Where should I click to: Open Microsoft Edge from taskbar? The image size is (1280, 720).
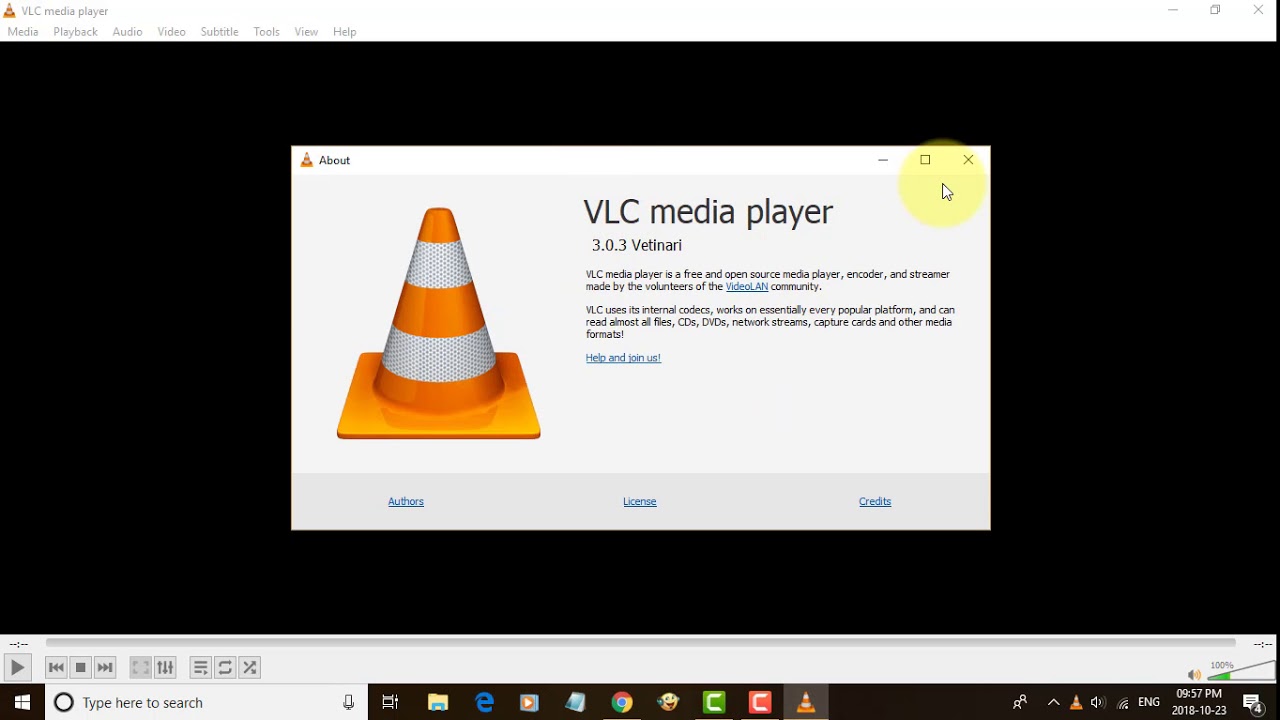(484, 703)
